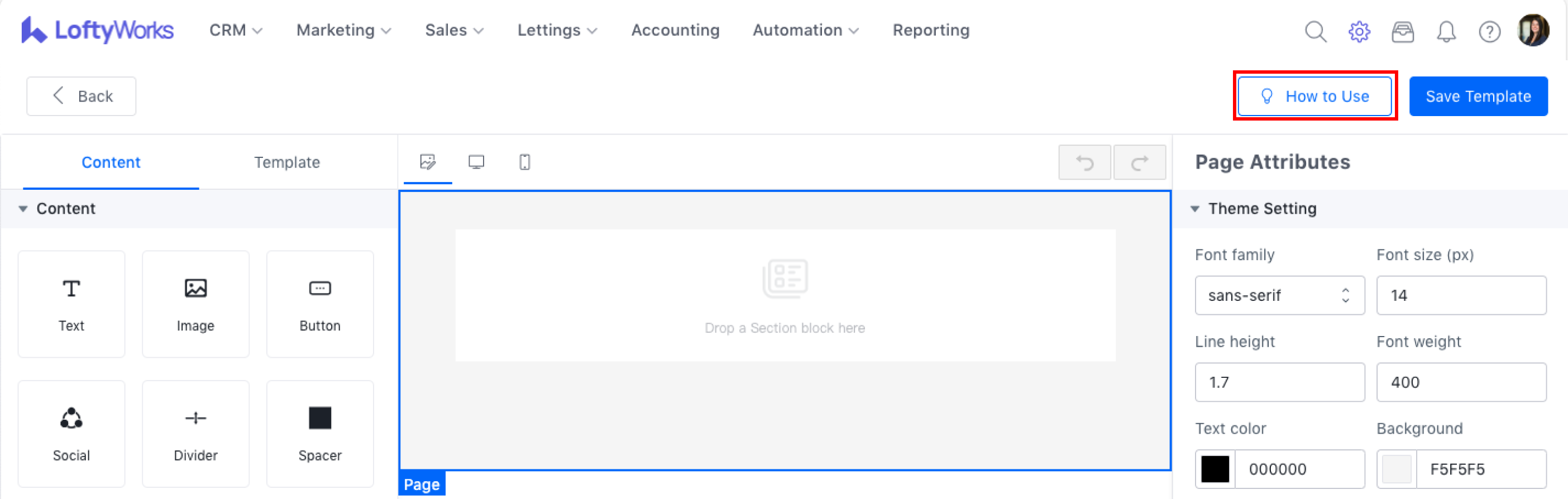
Task: Collapse the Theme Setting section
Action: click(x=1195, y=209)
